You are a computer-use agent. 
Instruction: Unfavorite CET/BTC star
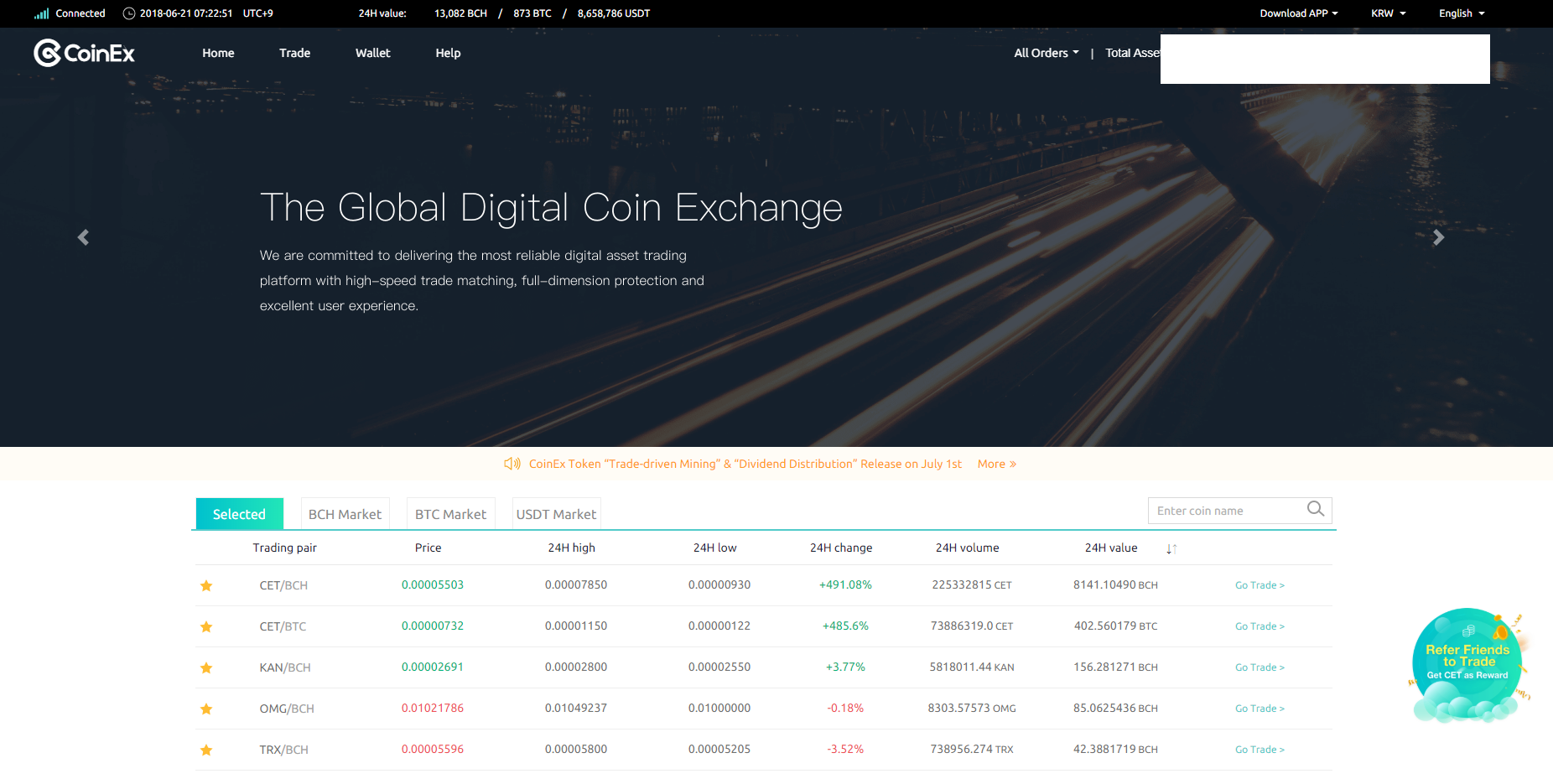tap(206, 626)
